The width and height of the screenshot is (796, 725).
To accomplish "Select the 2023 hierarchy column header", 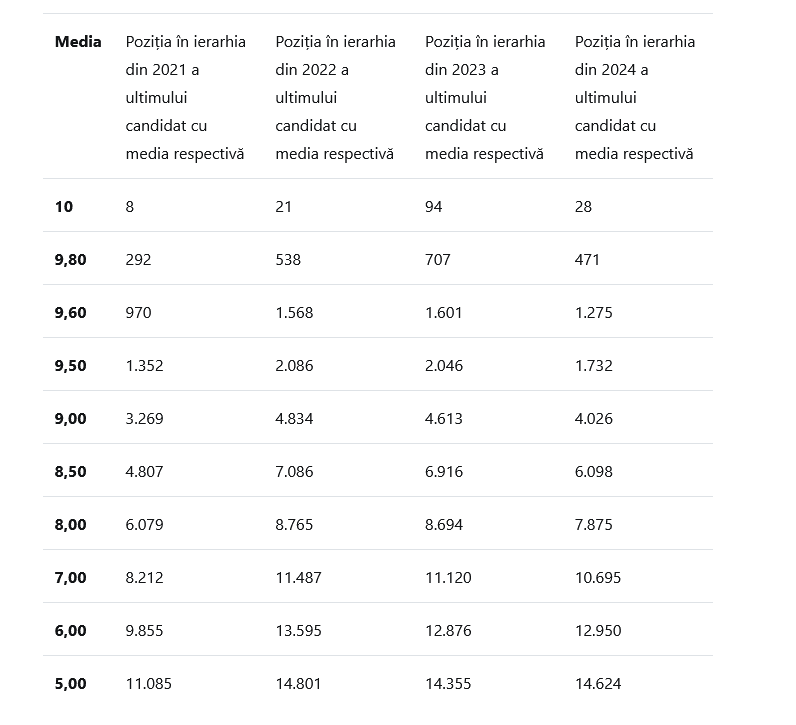I will [x=485, y=97].
